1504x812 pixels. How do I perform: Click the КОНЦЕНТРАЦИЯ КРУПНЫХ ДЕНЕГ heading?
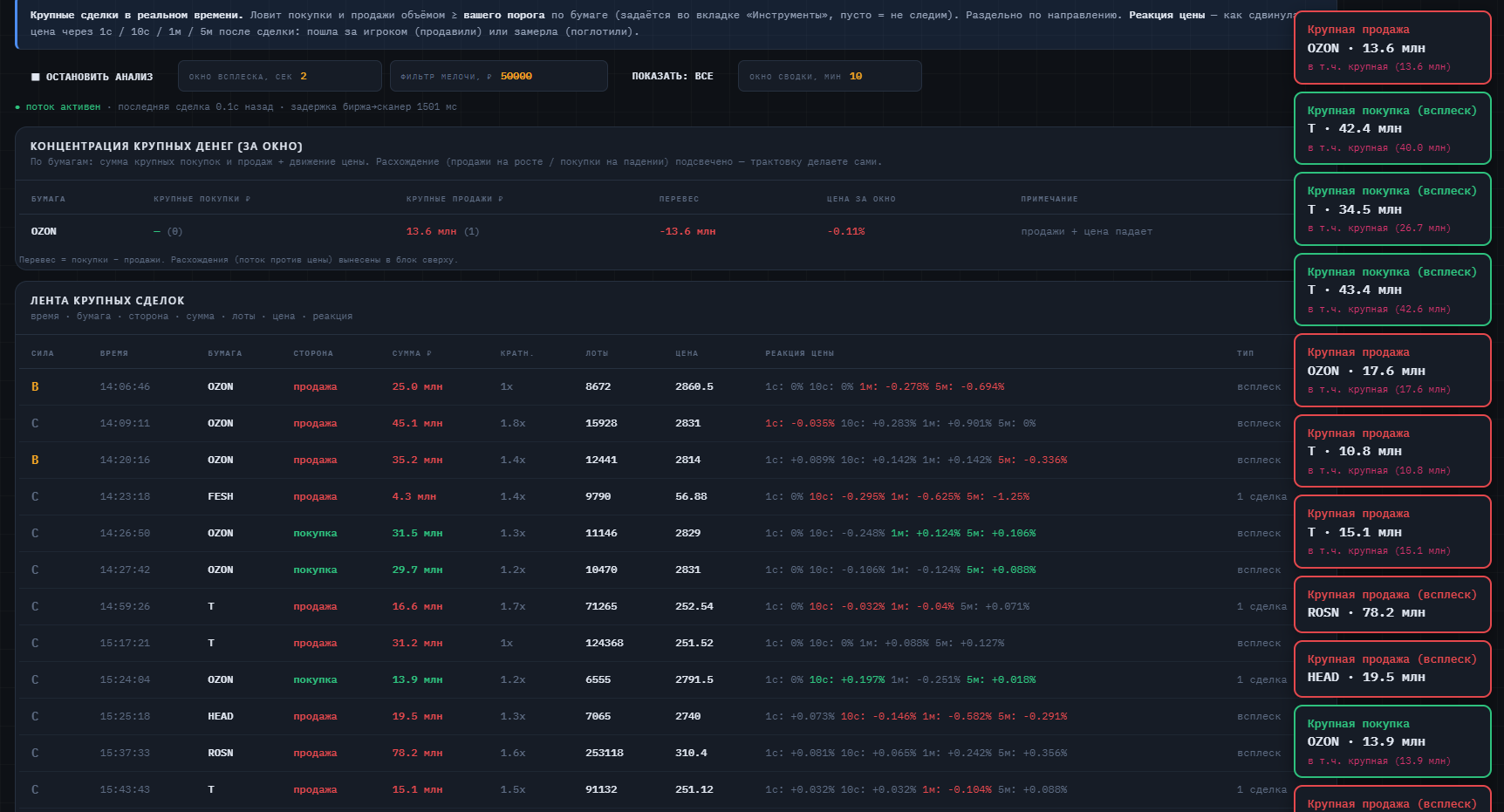[167, 147]
